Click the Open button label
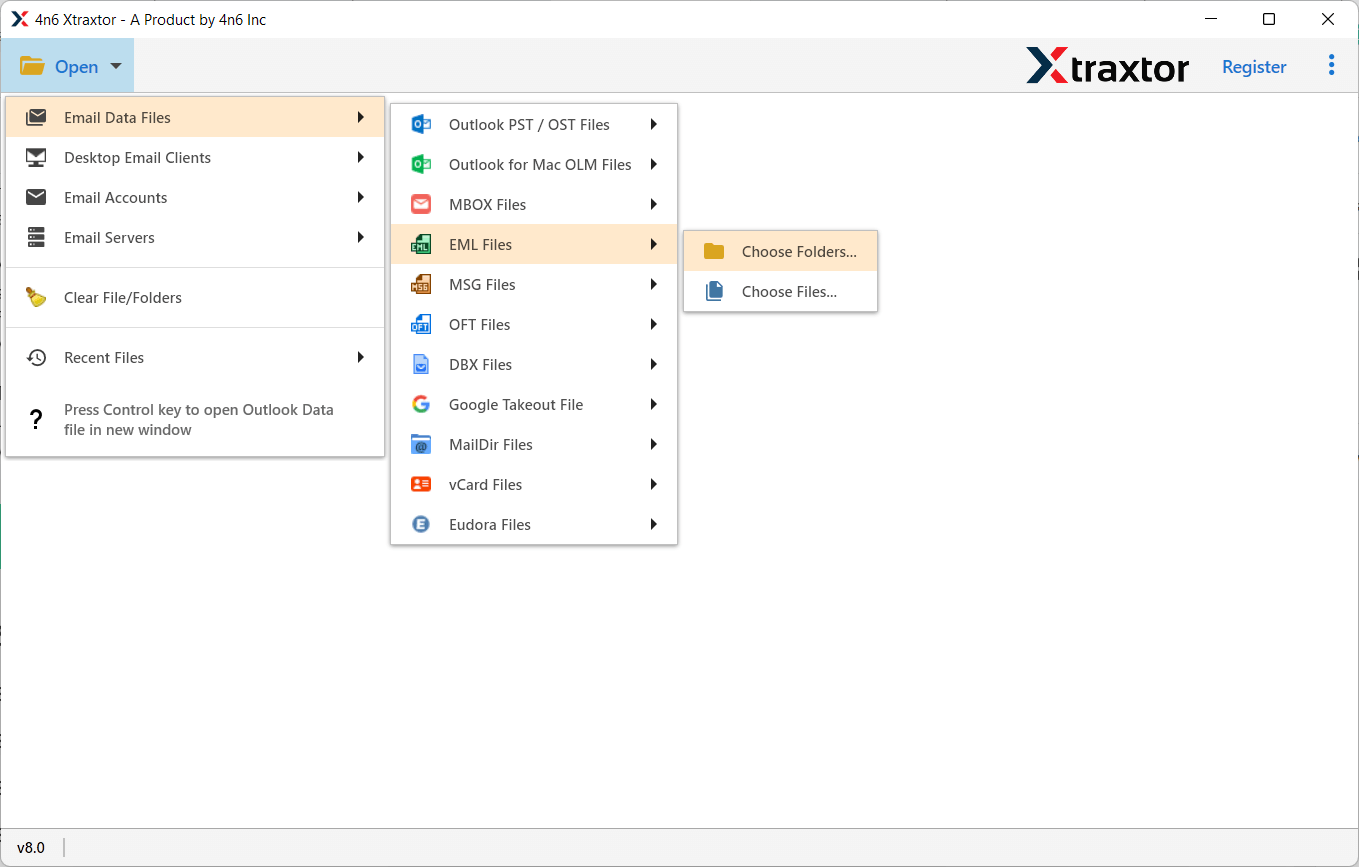The image size is (1359, 867). [x=77, y=67]
